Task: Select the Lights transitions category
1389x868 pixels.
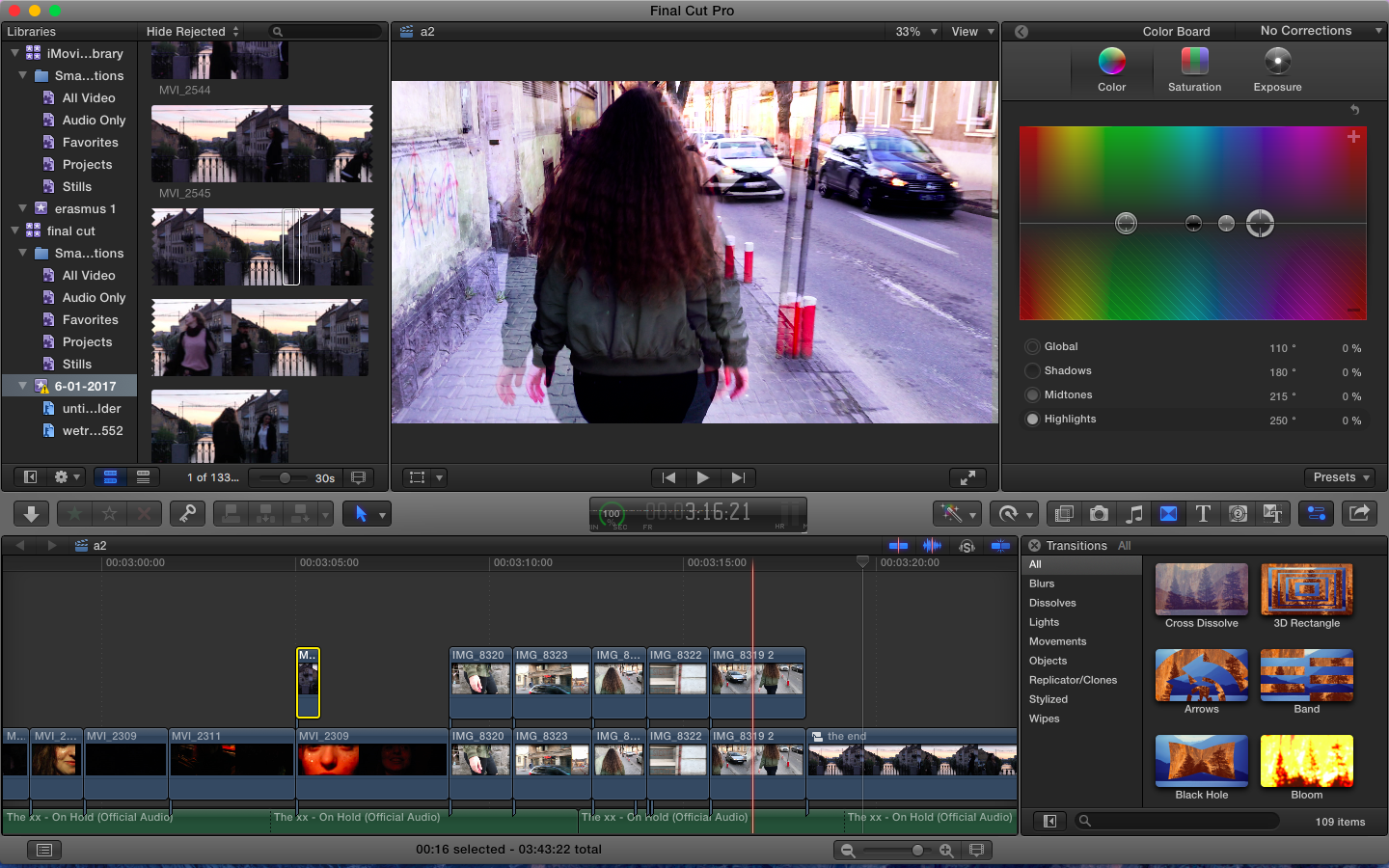Action: click(x=1044, y=622)
